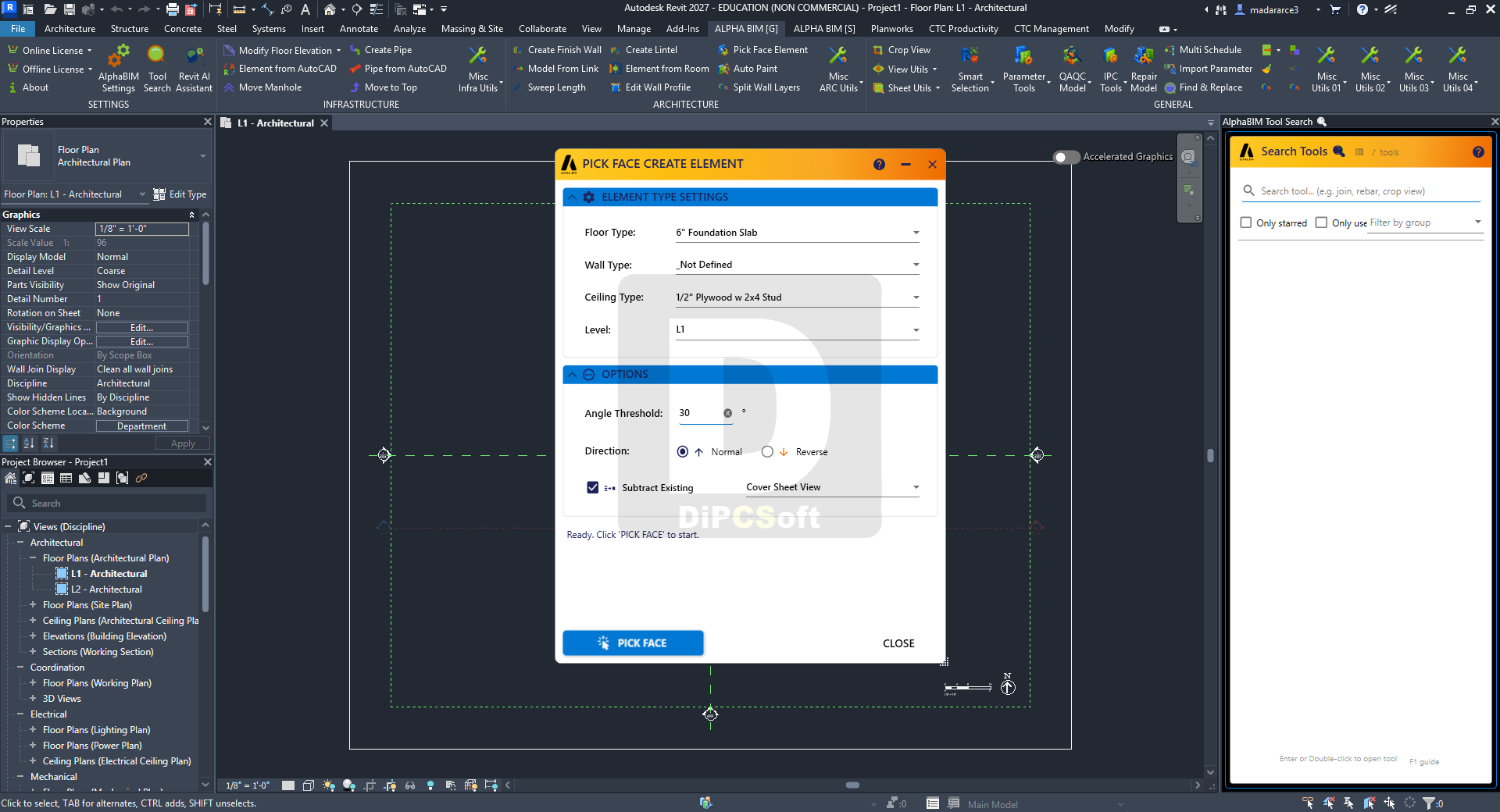Click Color Scheme Department button
The width and height of the screenshot is (1500, 812).
click(141, 426)
